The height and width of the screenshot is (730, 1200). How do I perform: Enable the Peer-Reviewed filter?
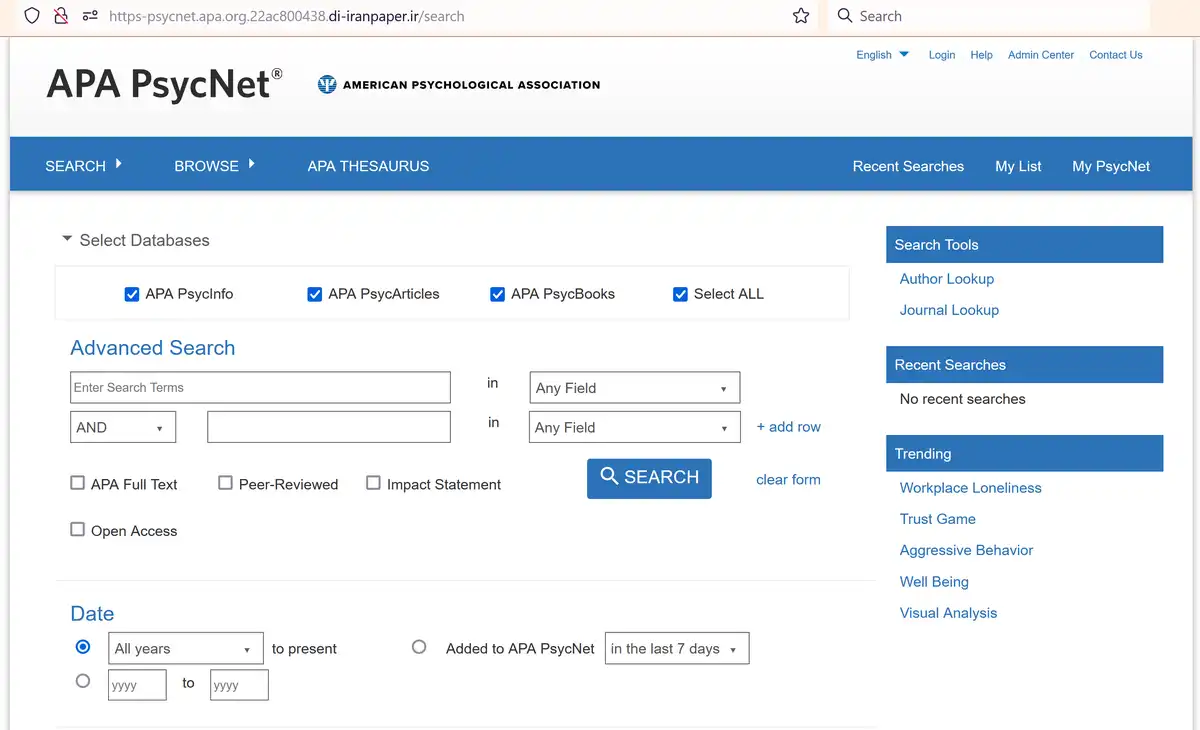(x=225, y=483)
